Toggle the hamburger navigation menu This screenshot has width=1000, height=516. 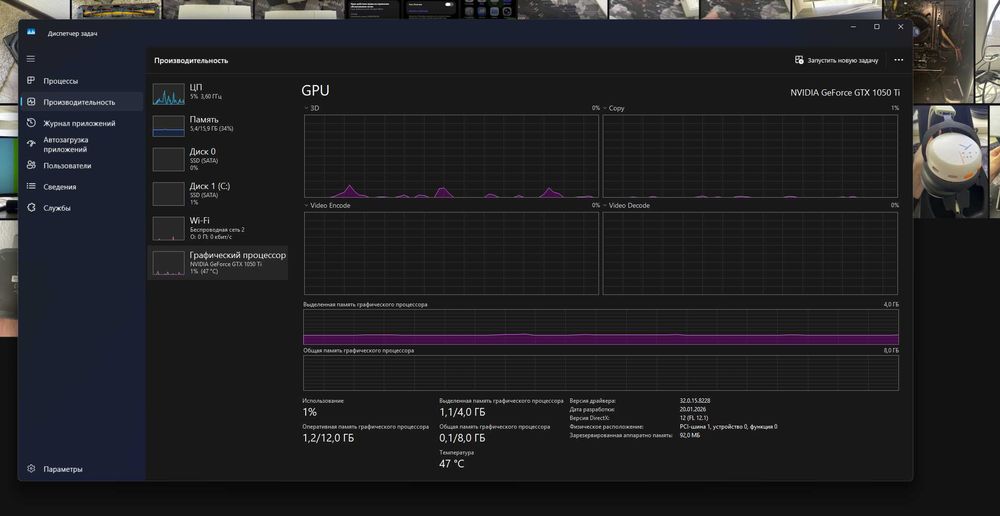[x=31, y=59]
